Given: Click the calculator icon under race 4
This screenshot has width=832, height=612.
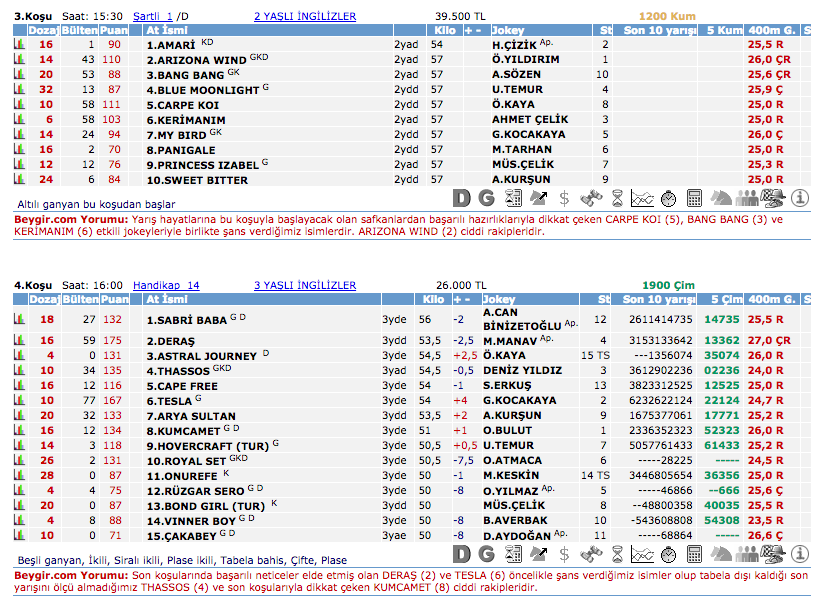Looking at the screenshot, I should [694, 554].
